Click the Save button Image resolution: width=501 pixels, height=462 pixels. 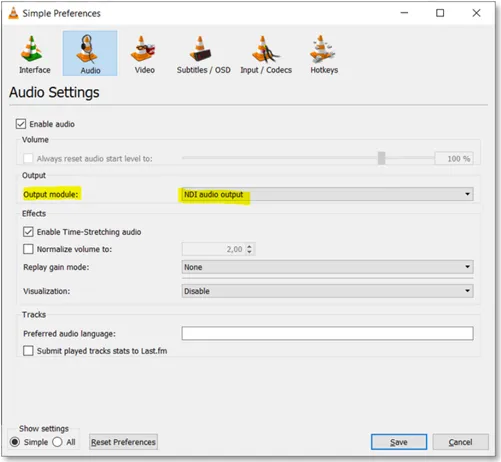399,442
